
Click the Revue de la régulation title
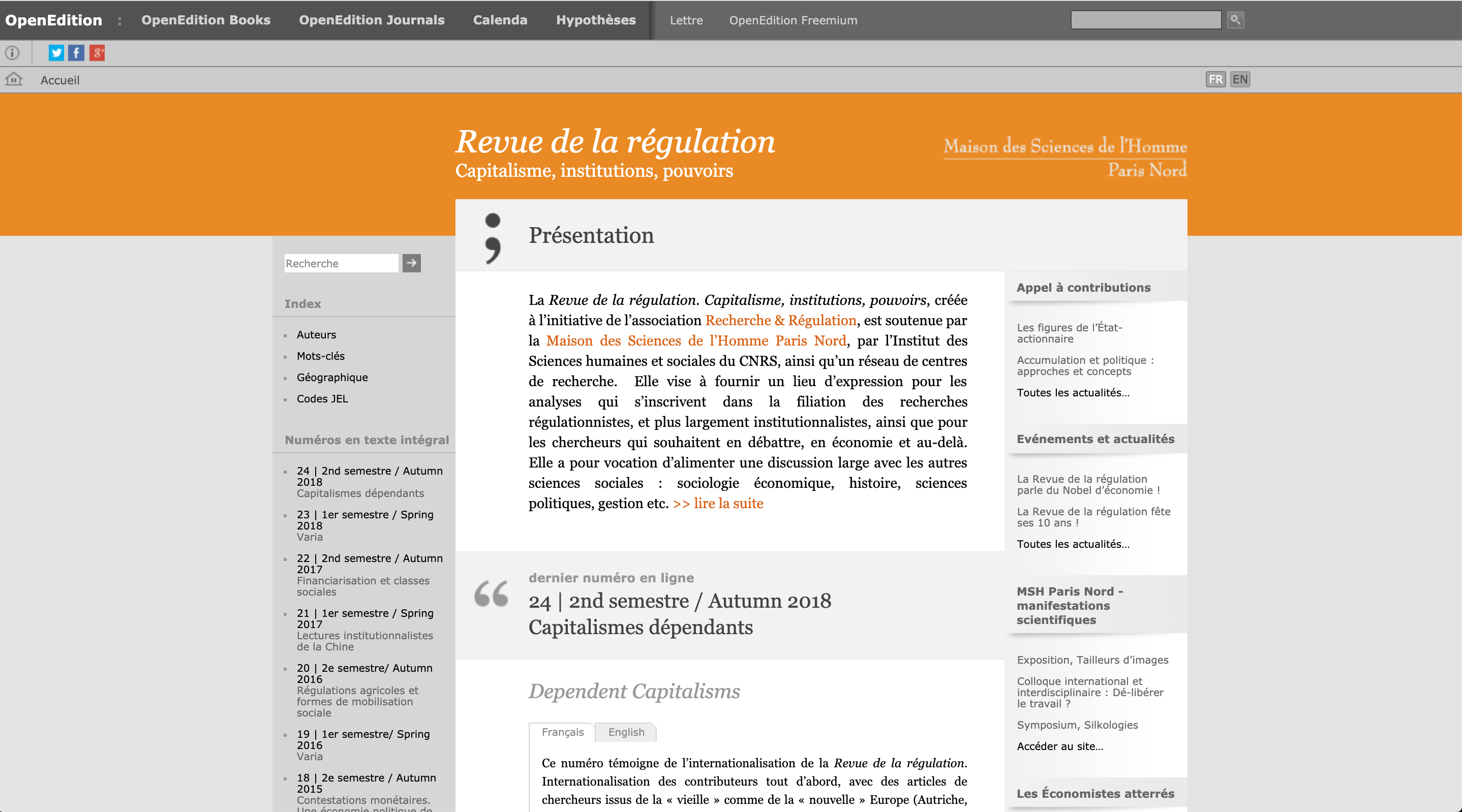point(615,141)
